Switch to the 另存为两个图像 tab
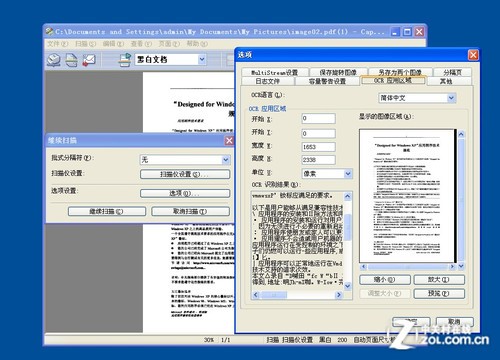 point(400,72)
